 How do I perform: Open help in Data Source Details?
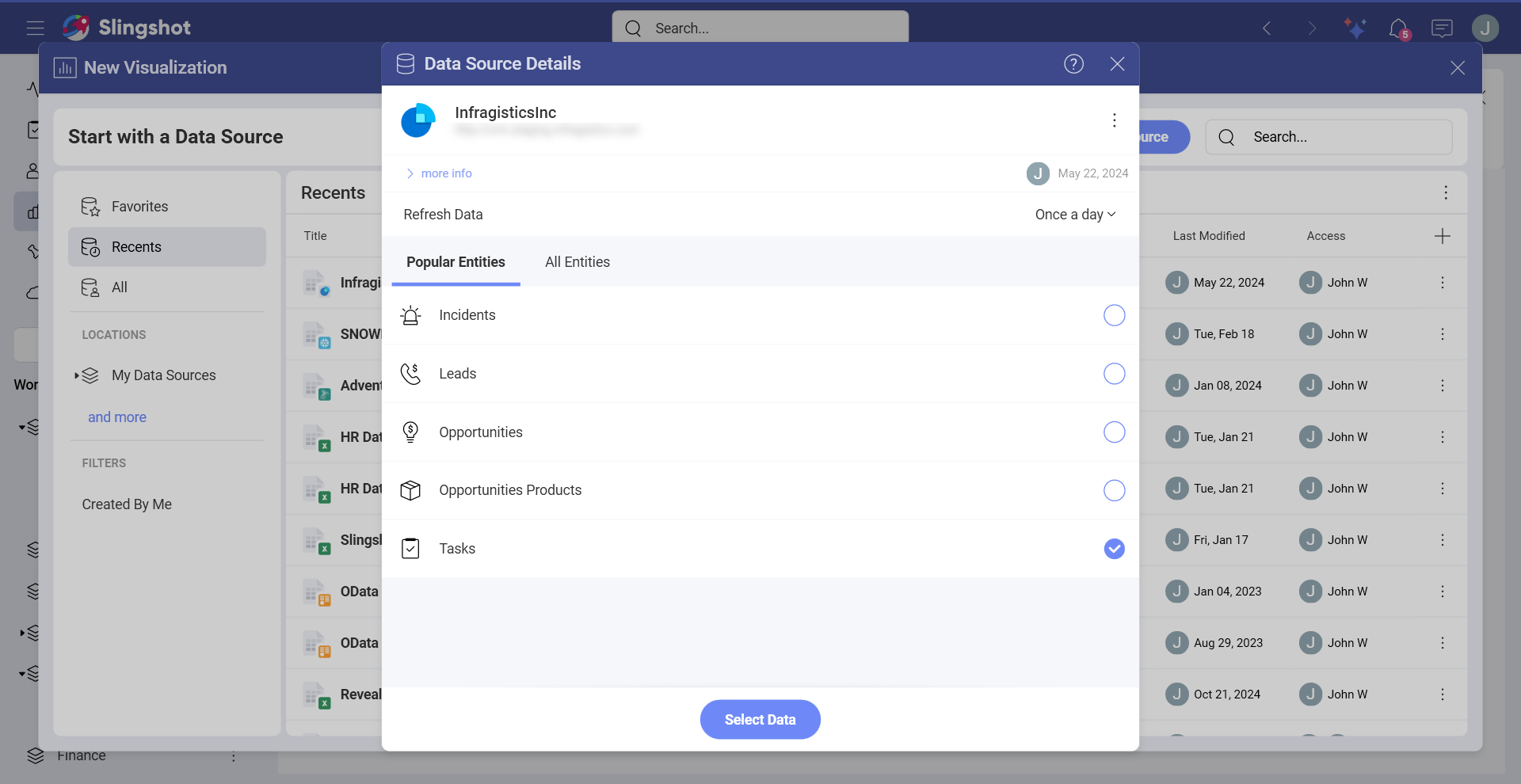click(1073, 64)
